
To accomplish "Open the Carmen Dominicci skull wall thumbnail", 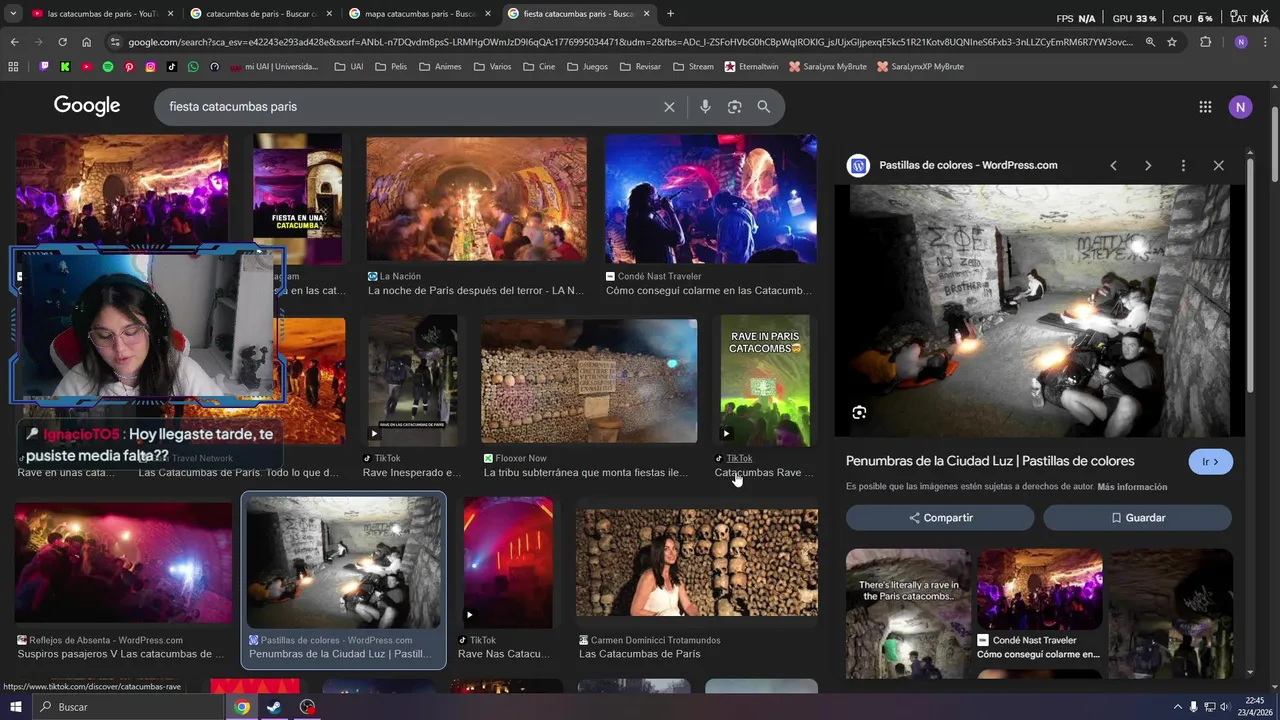I will 697,563.
